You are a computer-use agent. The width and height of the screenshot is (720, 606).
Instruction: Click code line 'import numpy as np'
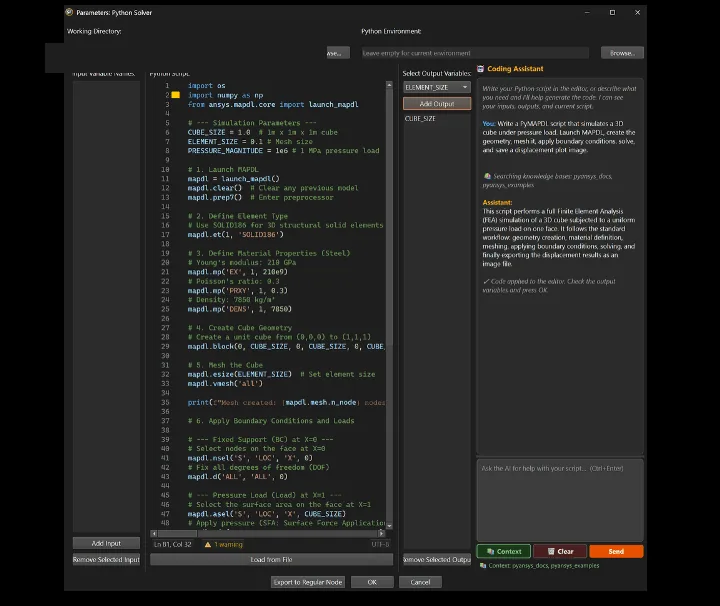225,95
